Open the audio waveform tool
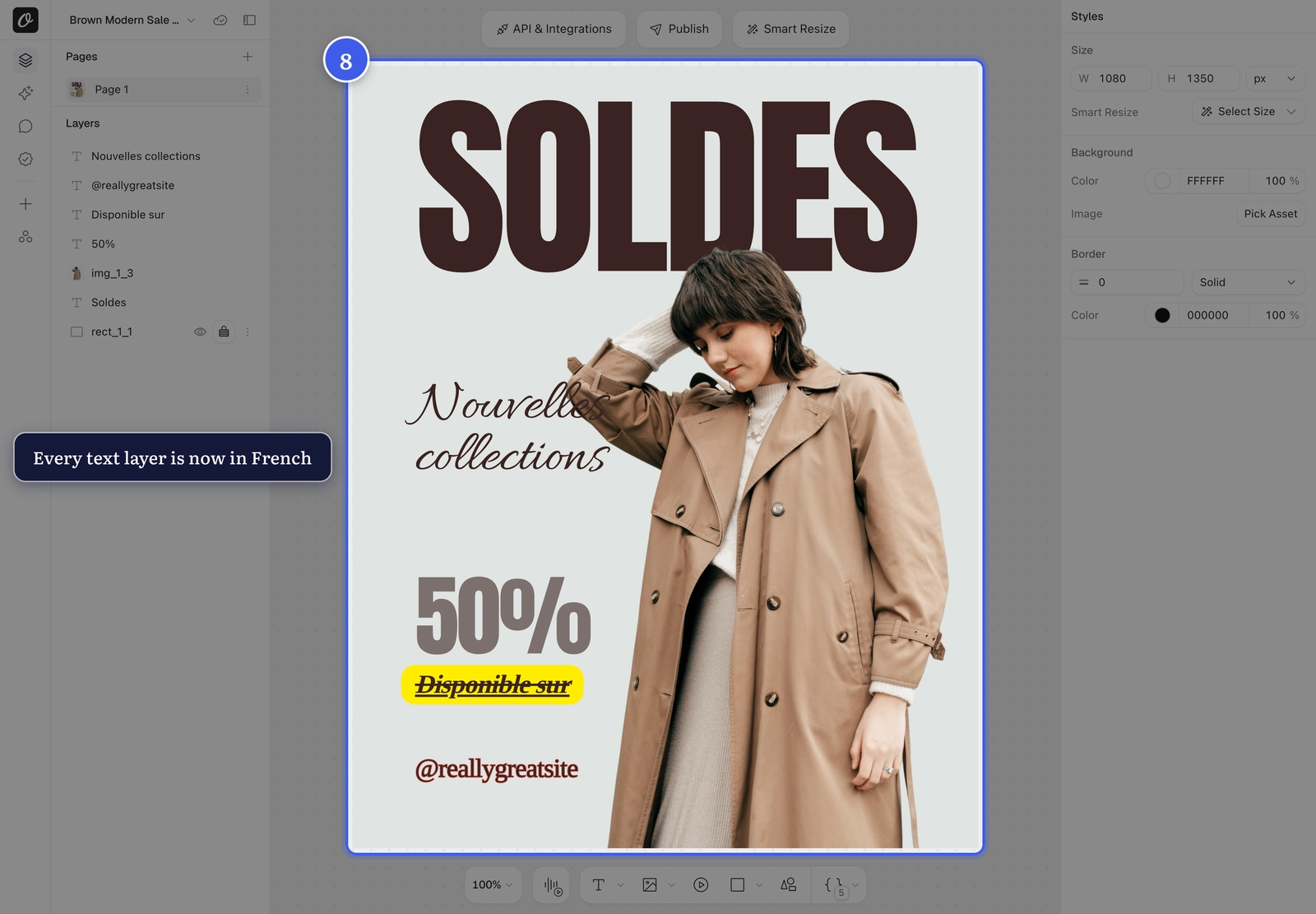Image resolution: width=1316 pixels, height=914 pixels. (x=553, y=885)
